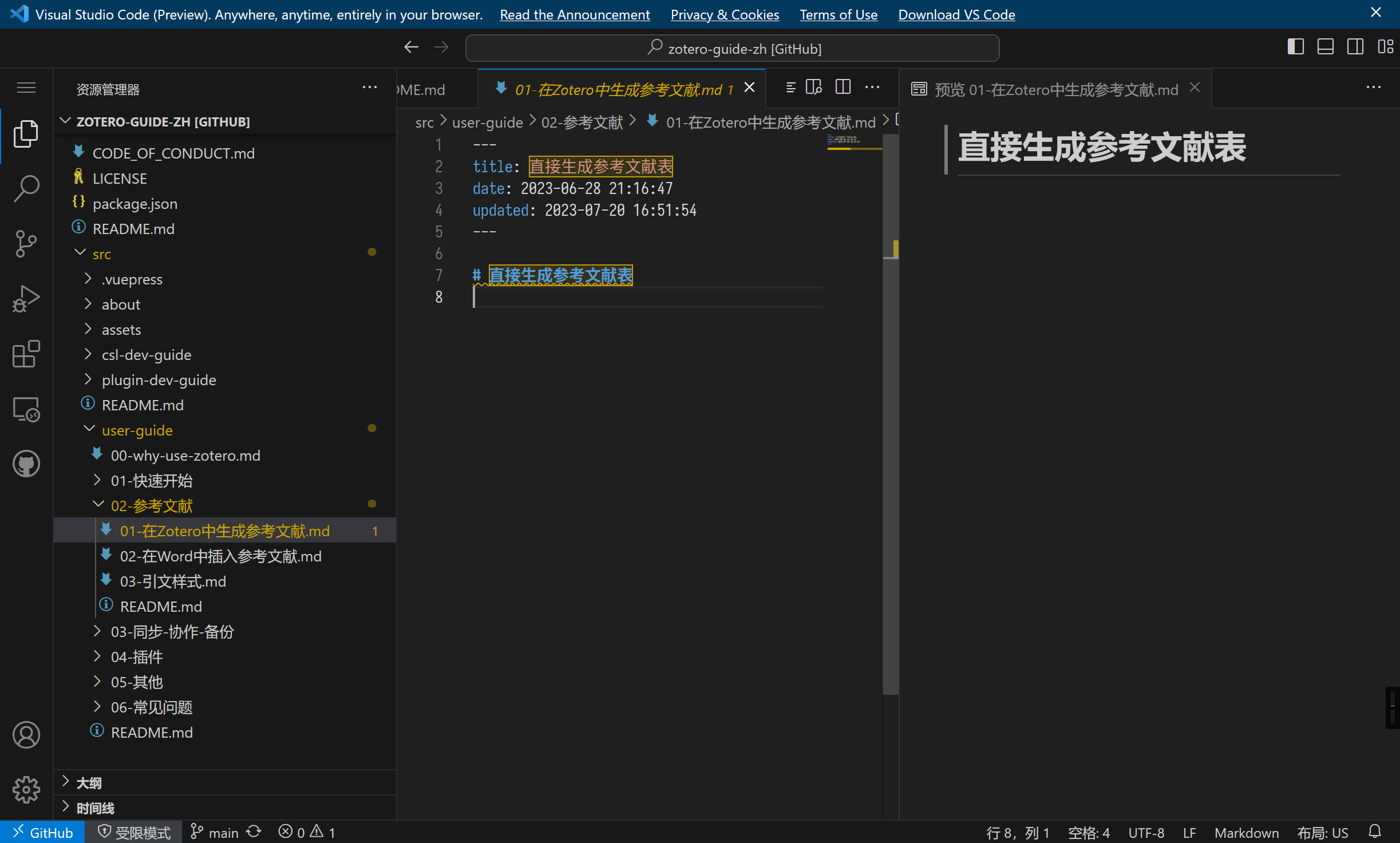Open the Accounts icon in the sidebar
Viewport: 1400px width, 843px height.
(x=26, y=735)
